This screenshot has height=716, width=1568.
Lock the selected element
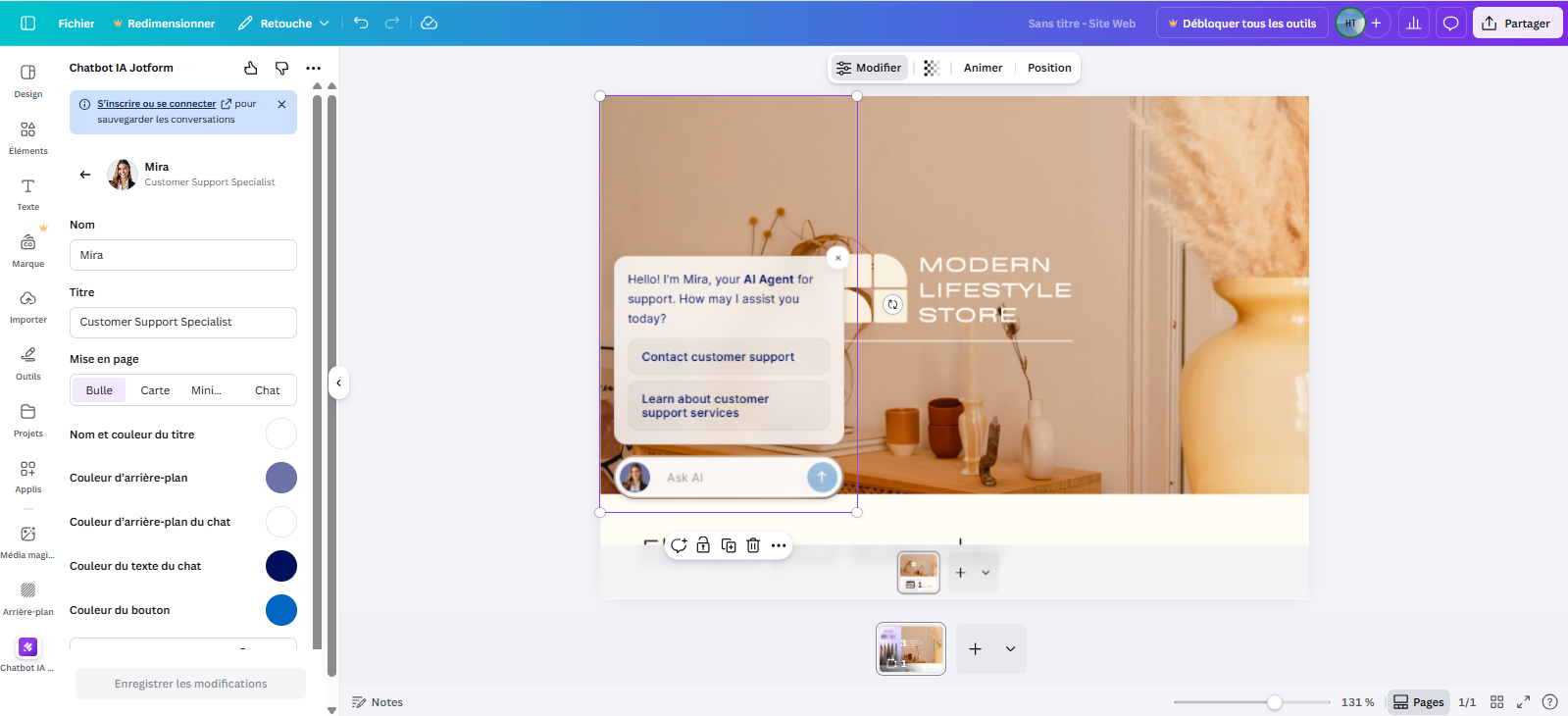tap(703, 545)
